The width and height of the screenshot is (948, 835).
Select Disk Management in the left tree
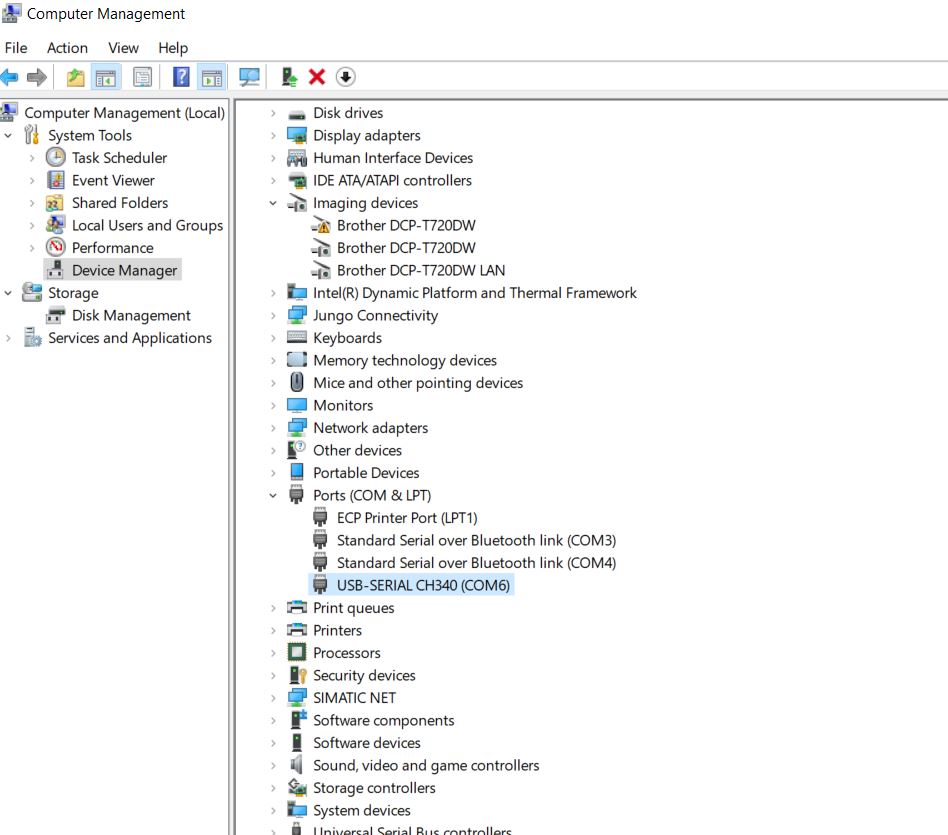click(x=131, y=316)
